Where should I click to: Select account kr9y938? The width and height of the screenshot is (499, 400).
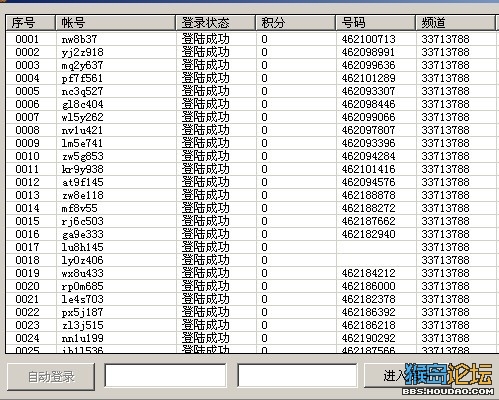pos(82,169)
